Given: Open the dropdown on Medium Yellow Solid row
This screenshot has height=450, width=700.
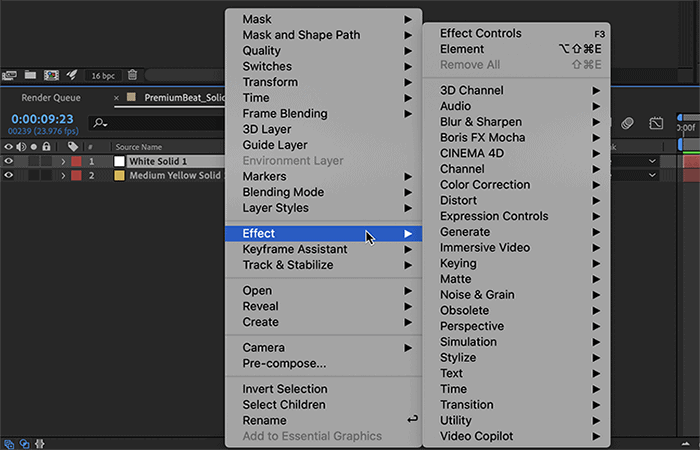Looking at the screenshot, I should click(652, 175).
